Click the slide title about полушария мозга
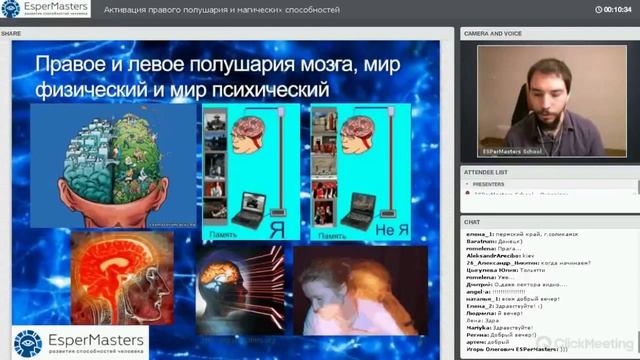Image resolution: width=640 pixels, height=360 pixels. pos(218,77)
